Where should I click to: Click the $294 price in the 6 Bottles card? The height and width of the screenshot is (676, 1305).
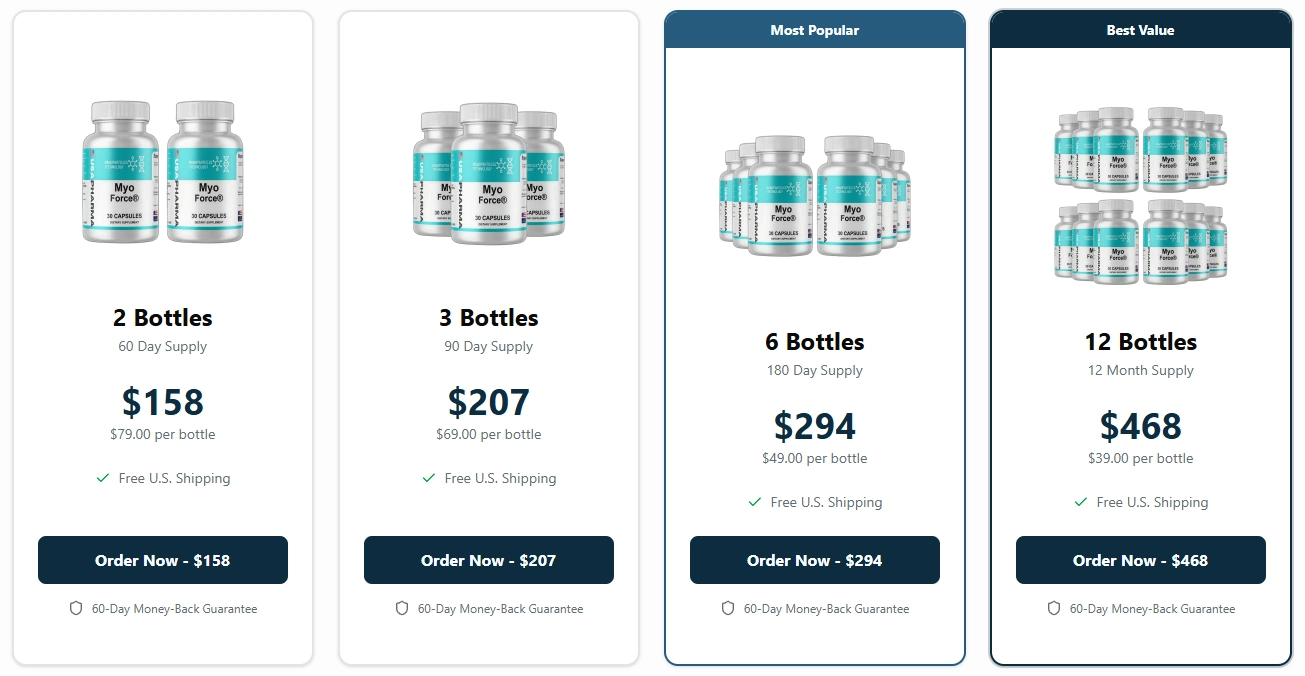815,426
